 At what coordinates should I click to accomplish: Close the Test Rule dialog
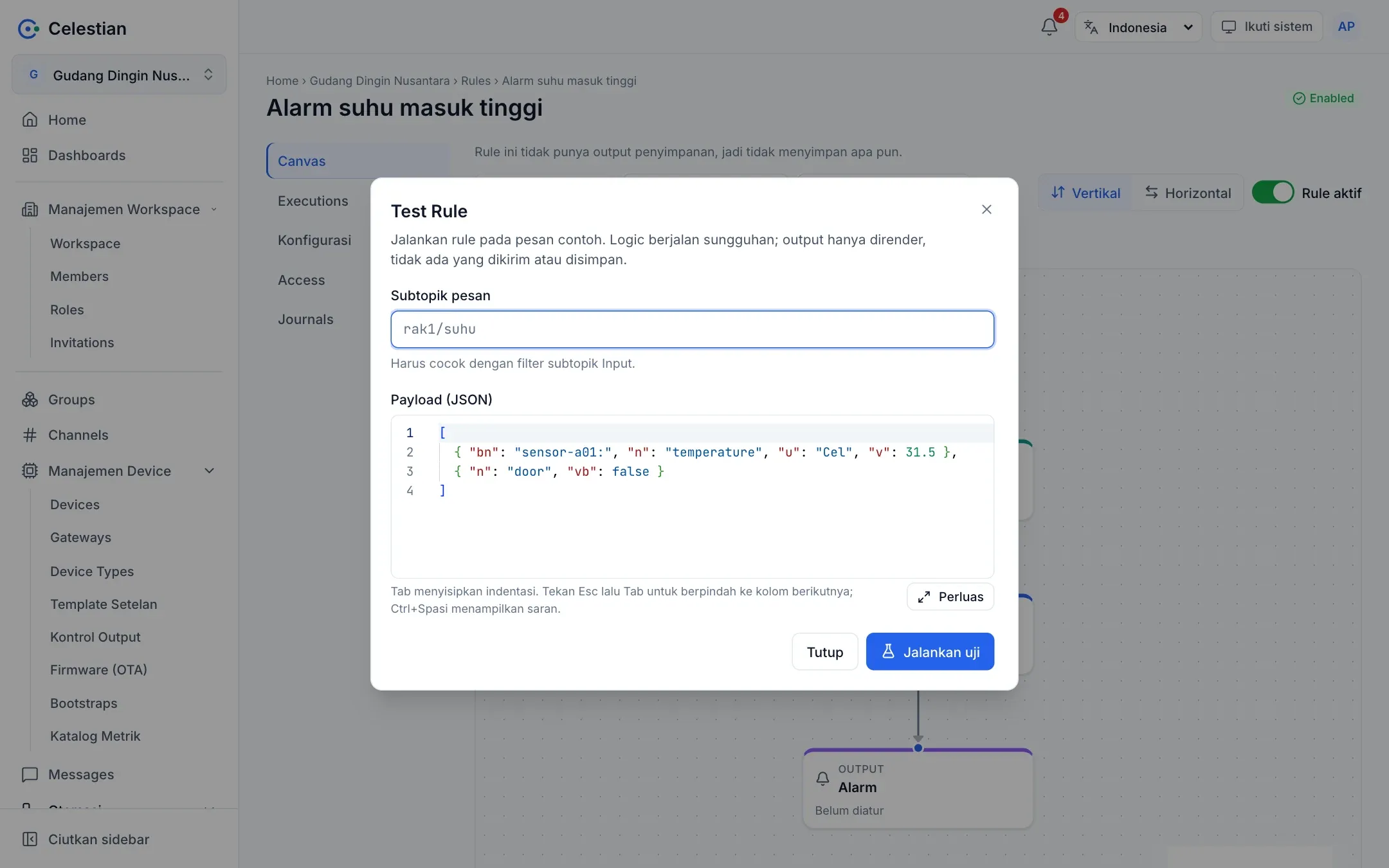(986, 210)
